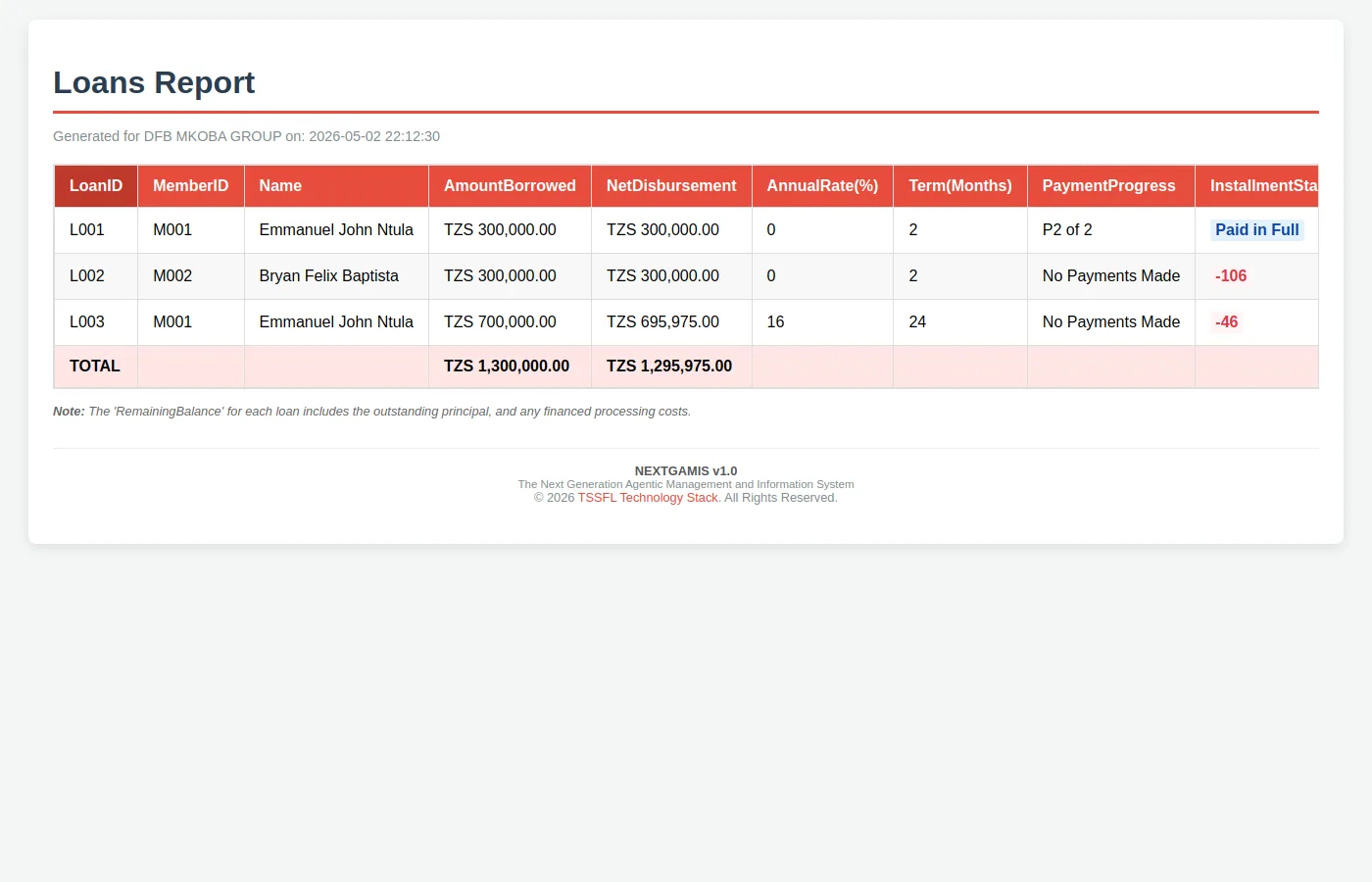Click the AnnualRate(%) column header
The image size is (1372, 882).
[x=822, y=186]
